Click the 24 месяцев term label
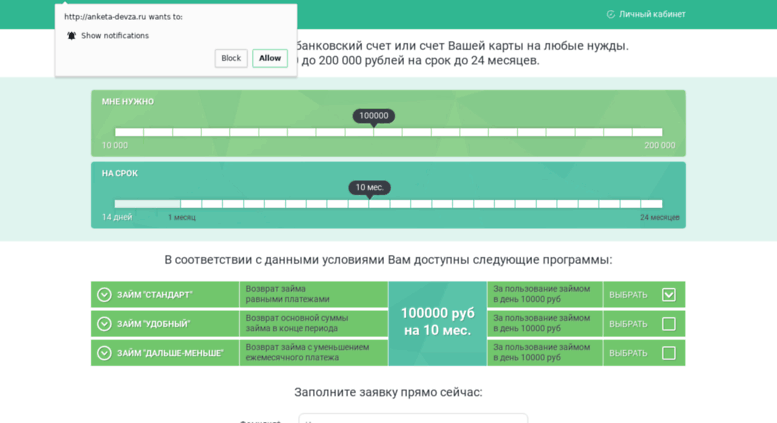Viewport: 777px width, 423px height. tap(660, 217)
